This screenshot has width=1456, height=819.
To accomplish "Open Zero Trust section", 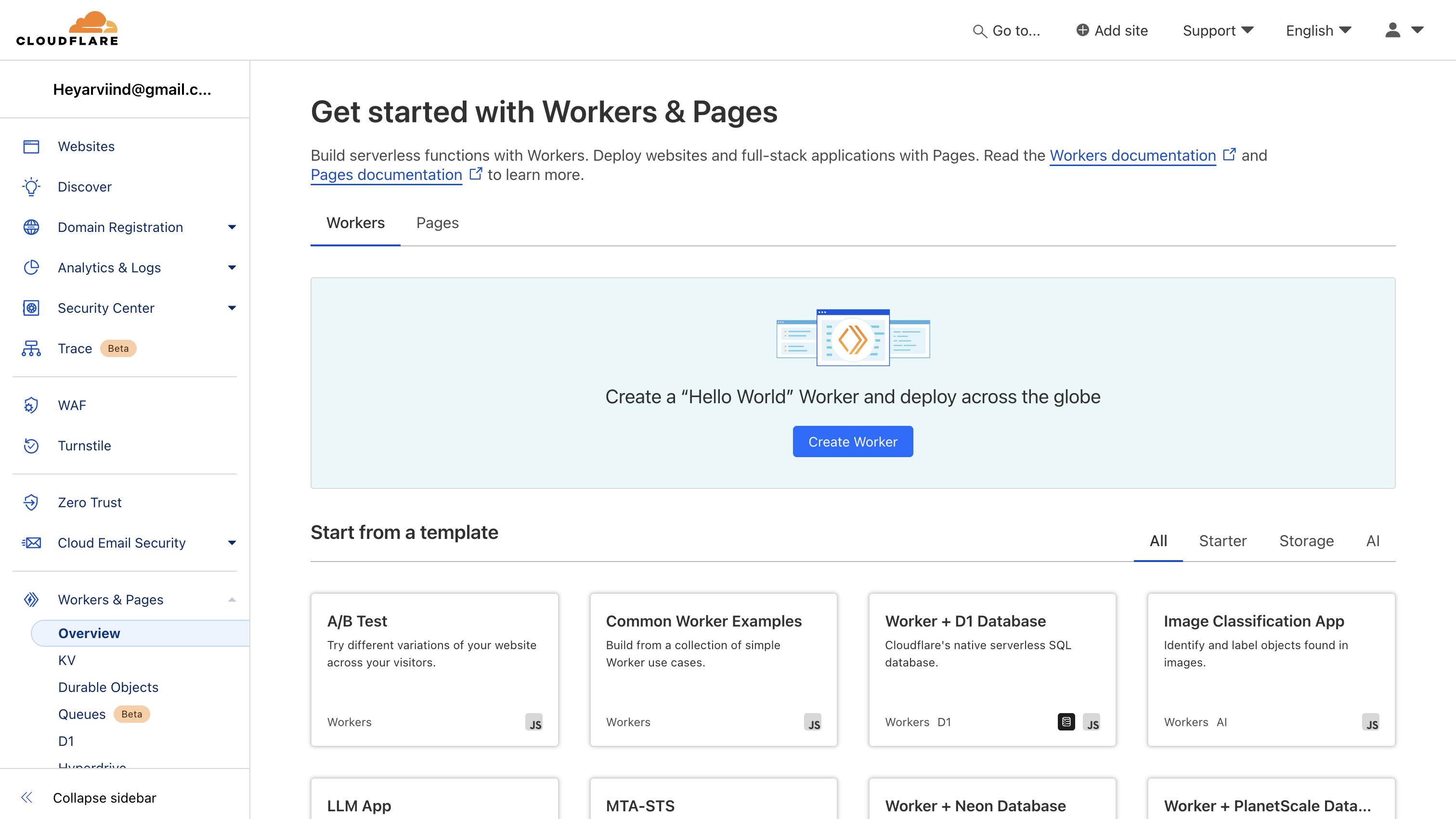I will [89, 502].
